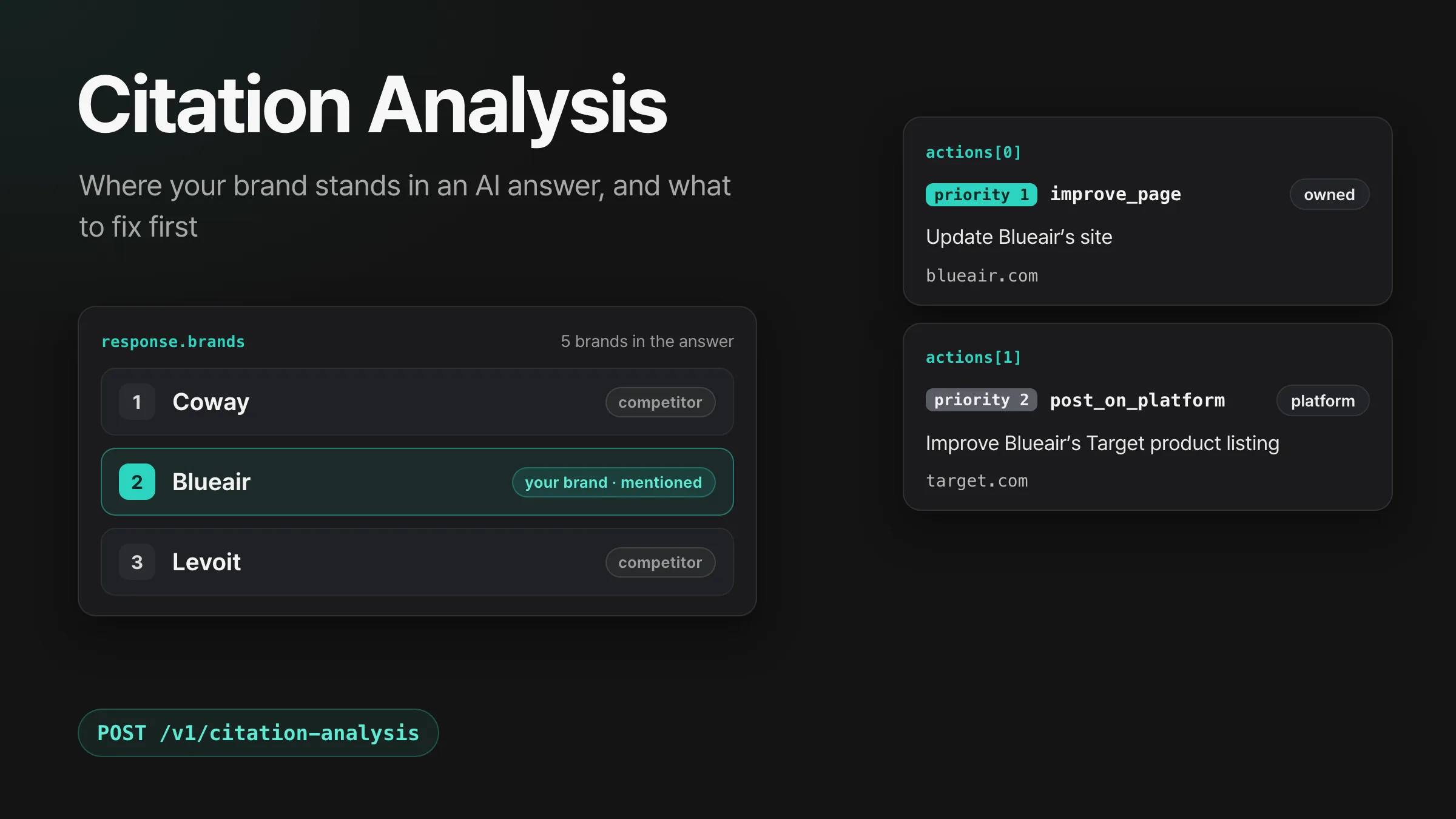Click the priority 1 badge
Viewport: 1456px width, 819px height.
point(981,195)
